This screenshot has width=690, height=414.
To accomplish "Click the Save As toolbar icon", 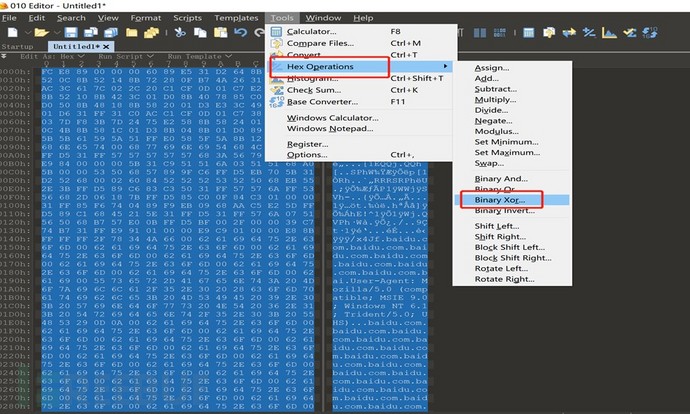I will [x=91, y=33].
